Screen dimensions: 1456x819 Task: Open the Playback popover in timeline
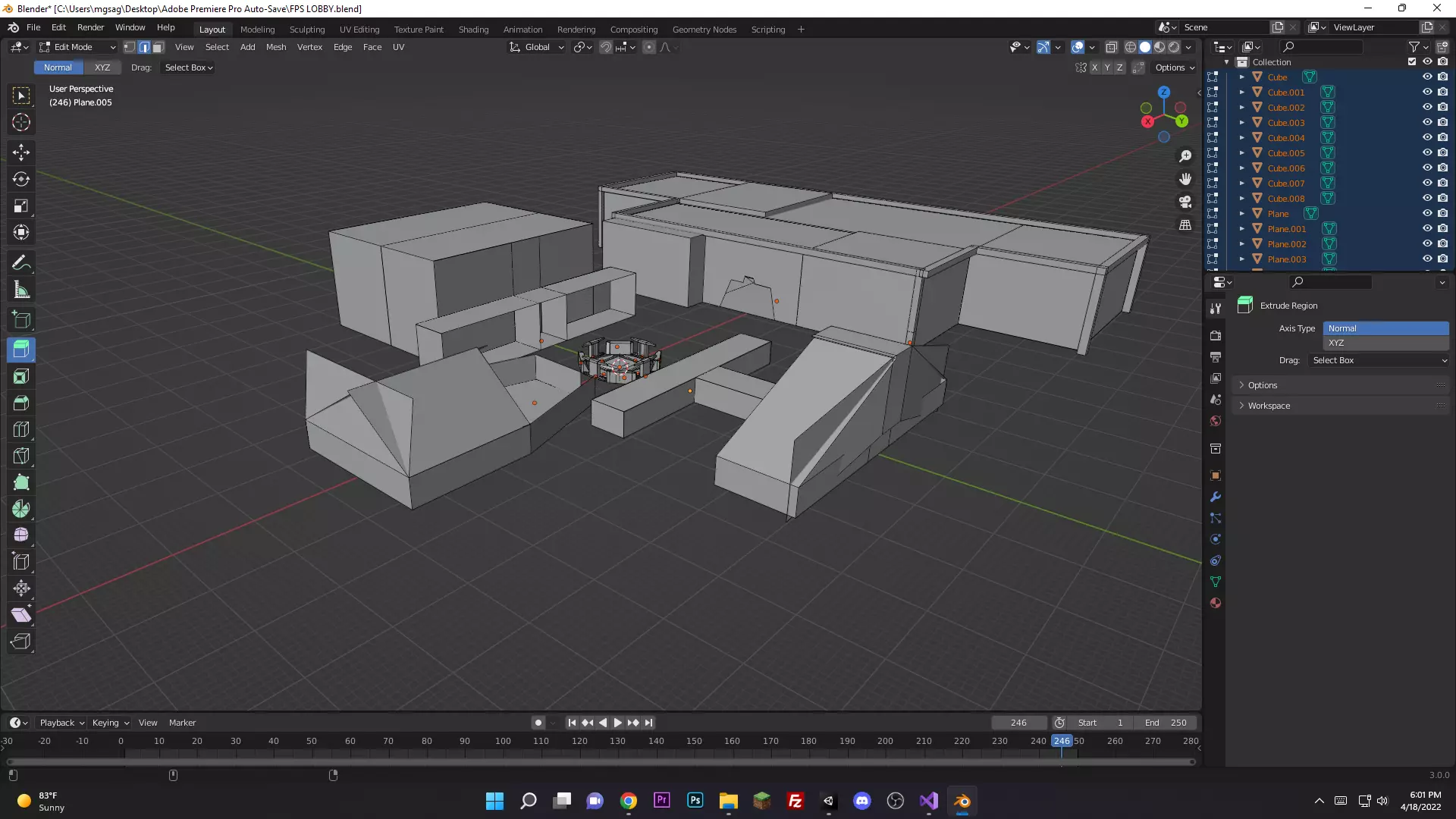[x=61, y=723]
